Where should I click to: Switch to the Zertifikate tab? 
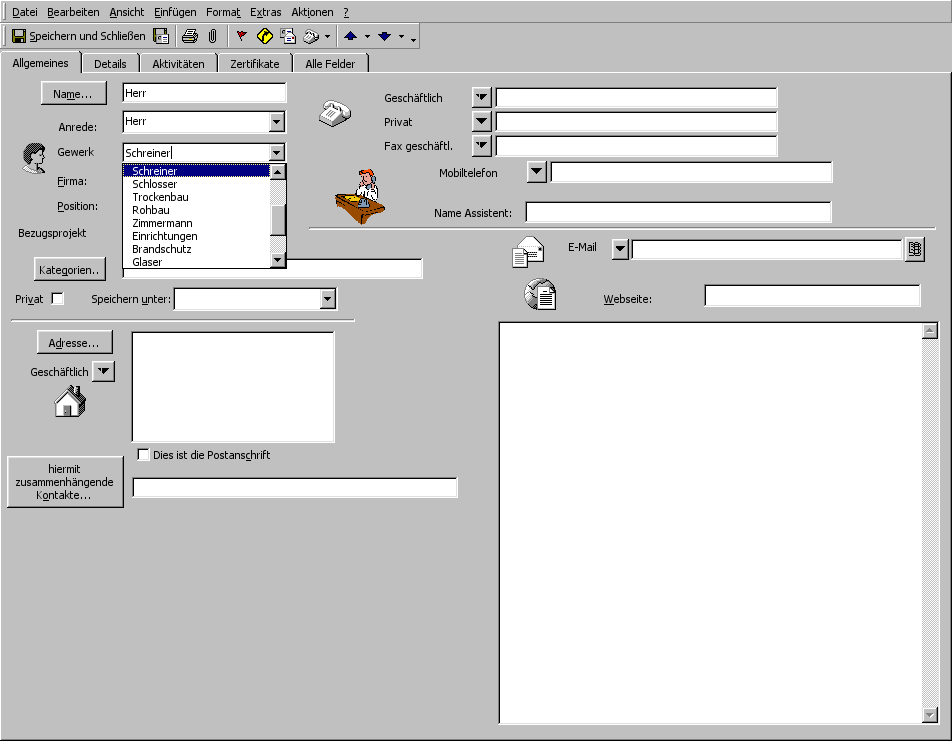[x=254, y=64]
